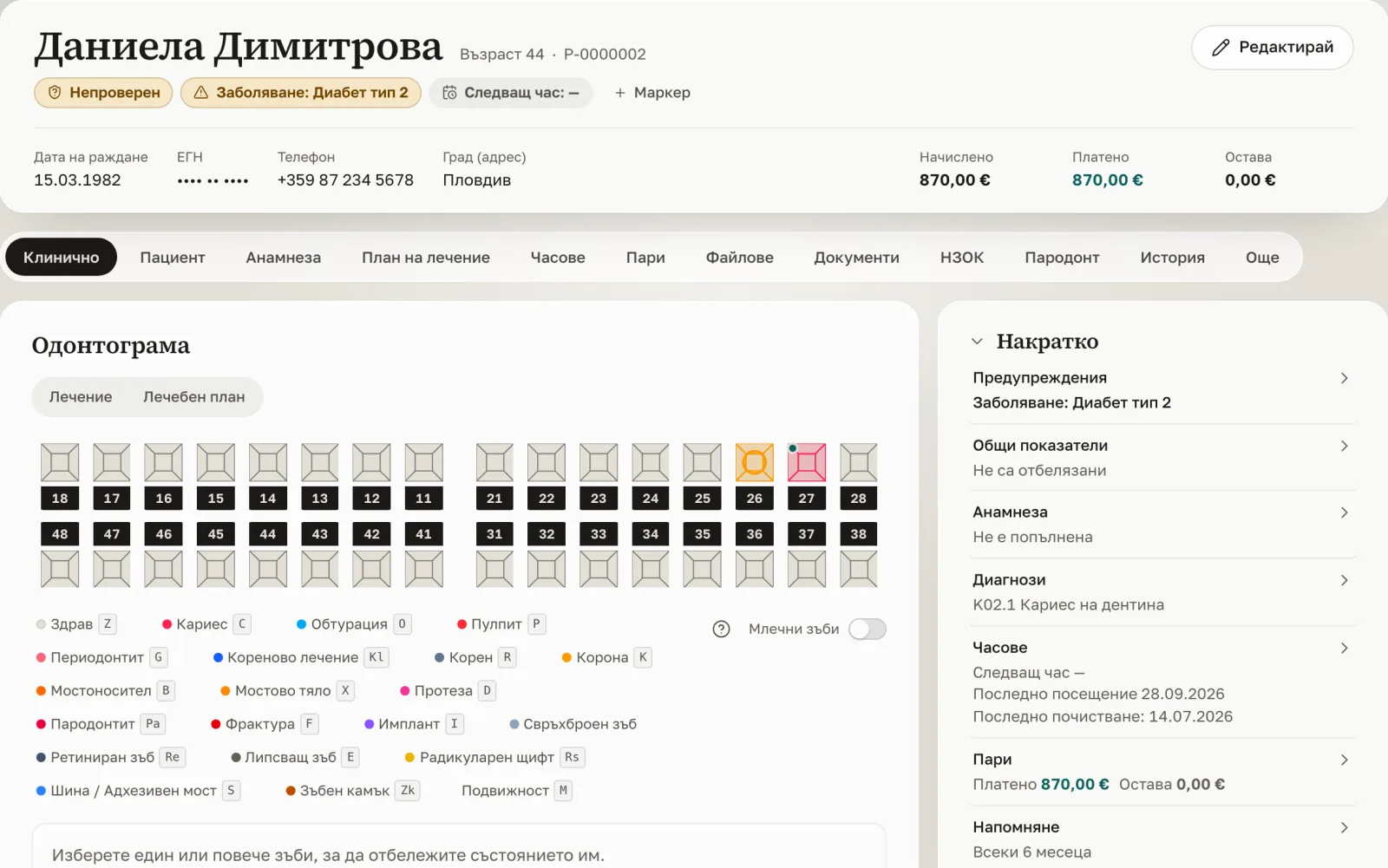Select the pink-marked tooth 27 icon

(807, 462)
